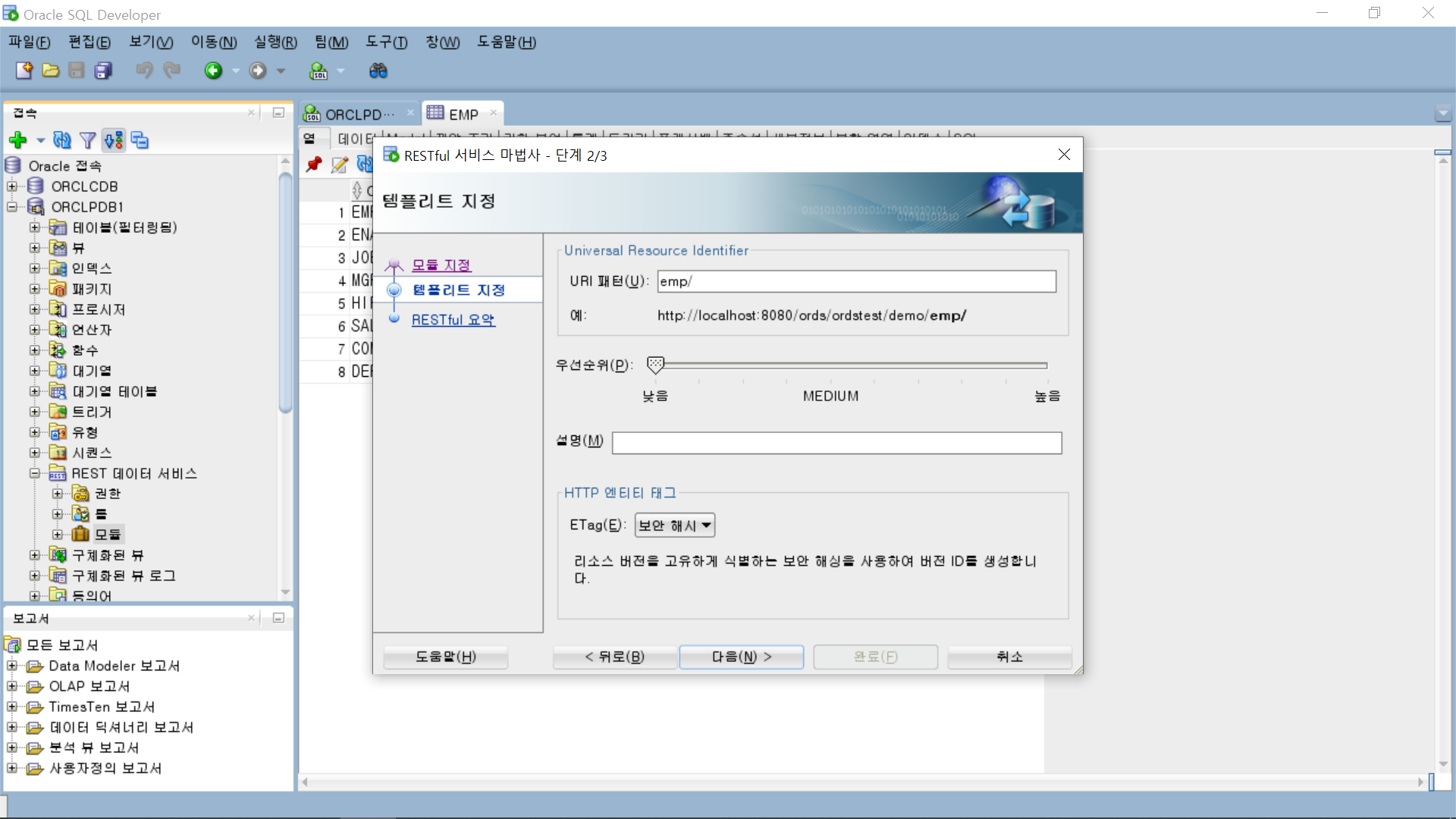
Task: Select the 대기열 테이블 tree item
Action: 115,391
